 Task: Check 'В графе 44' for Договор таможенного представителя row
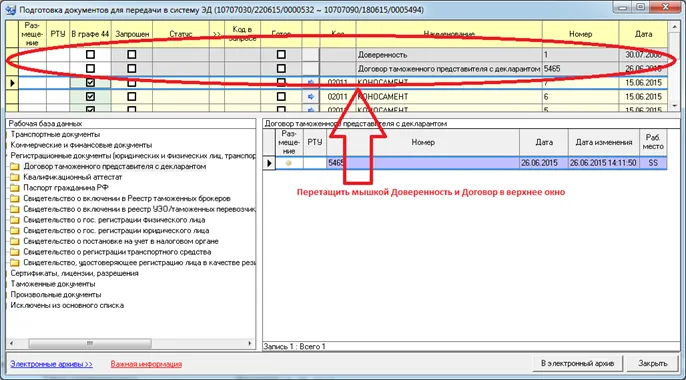click(x=90, y=69)
